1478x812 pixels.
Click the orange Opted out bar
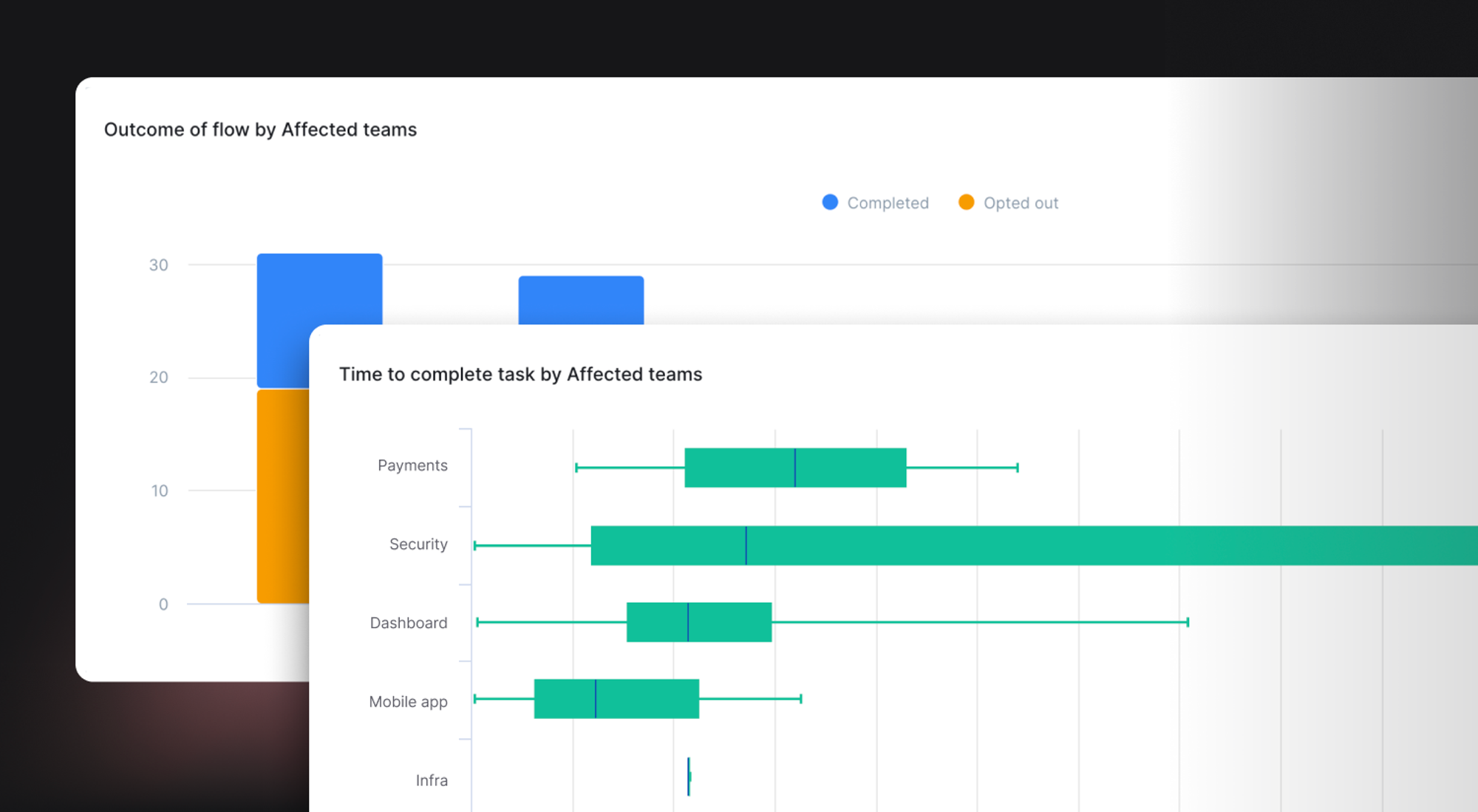click(282, 495)
